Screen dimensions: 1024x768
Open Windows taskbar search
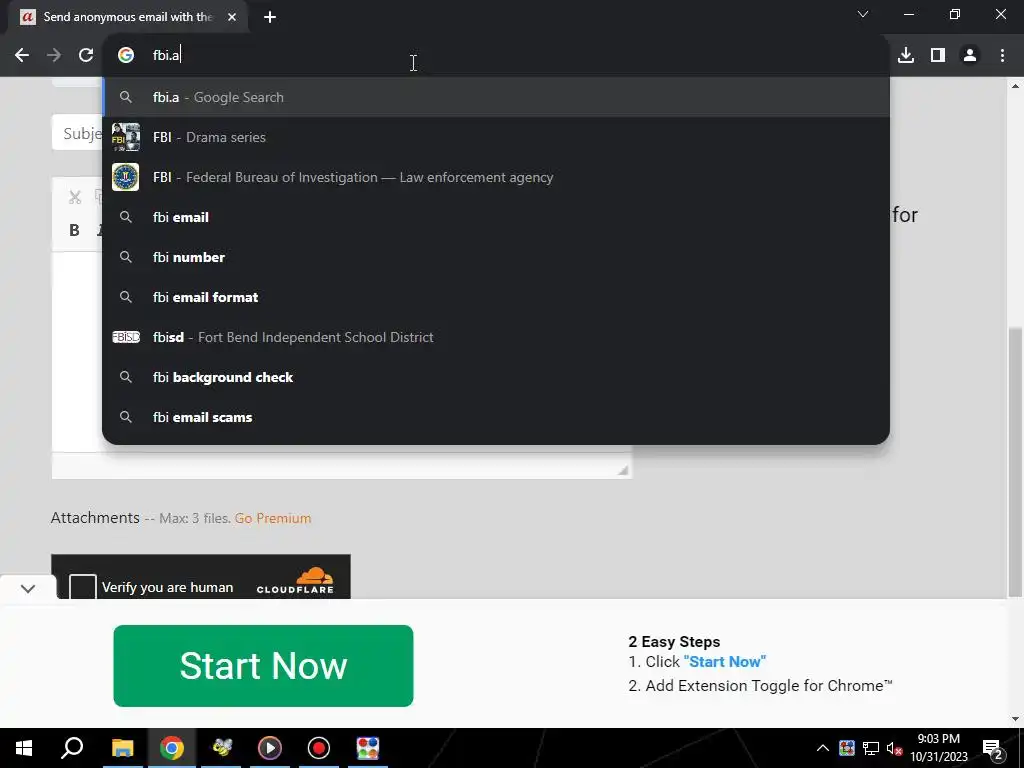[x=72, y=748]
